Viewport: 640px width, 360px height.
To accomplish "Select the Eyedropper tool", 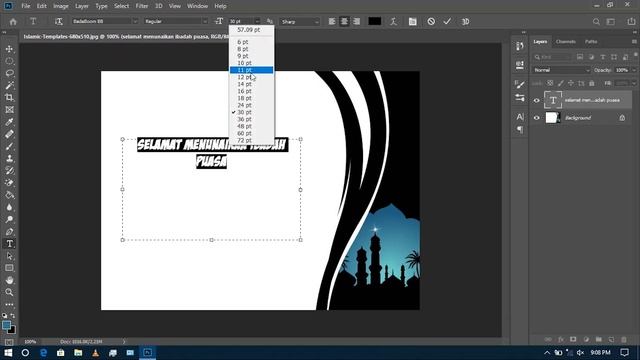I will 9,122.
